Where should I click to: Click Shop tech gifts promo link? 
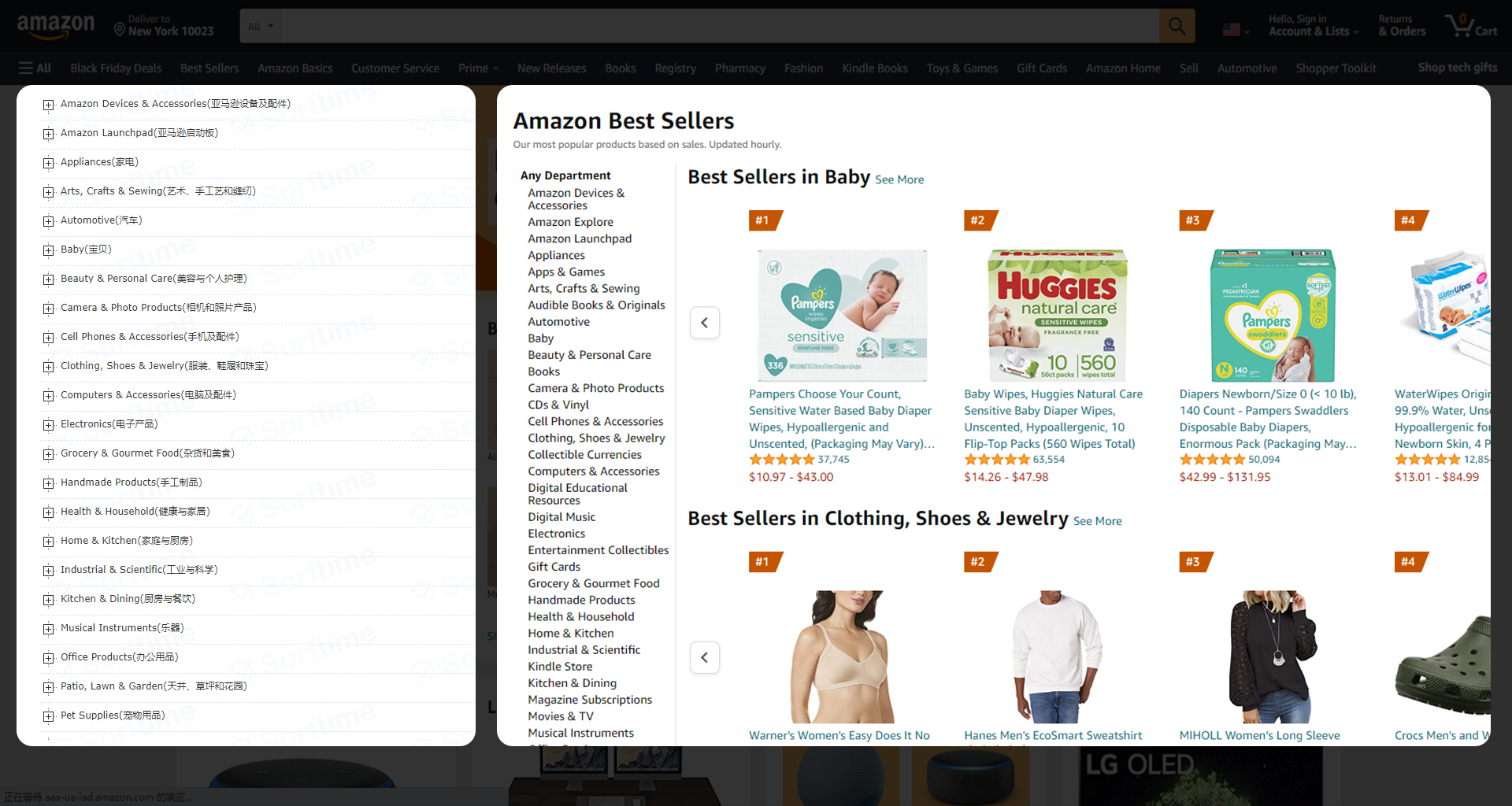pyautogui.click(x=1457, y=68)
